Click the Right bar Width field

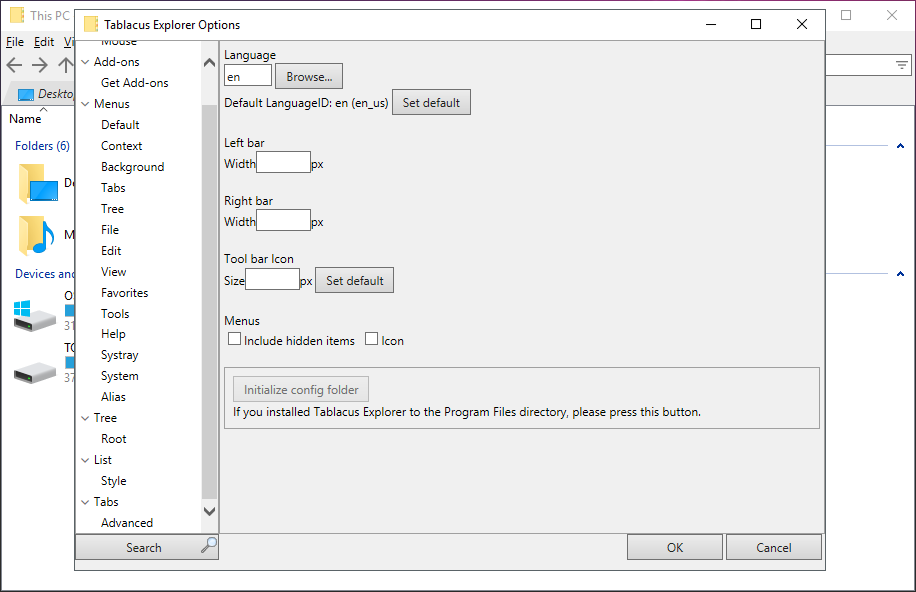pyautogui.click(x=283, y=220)
